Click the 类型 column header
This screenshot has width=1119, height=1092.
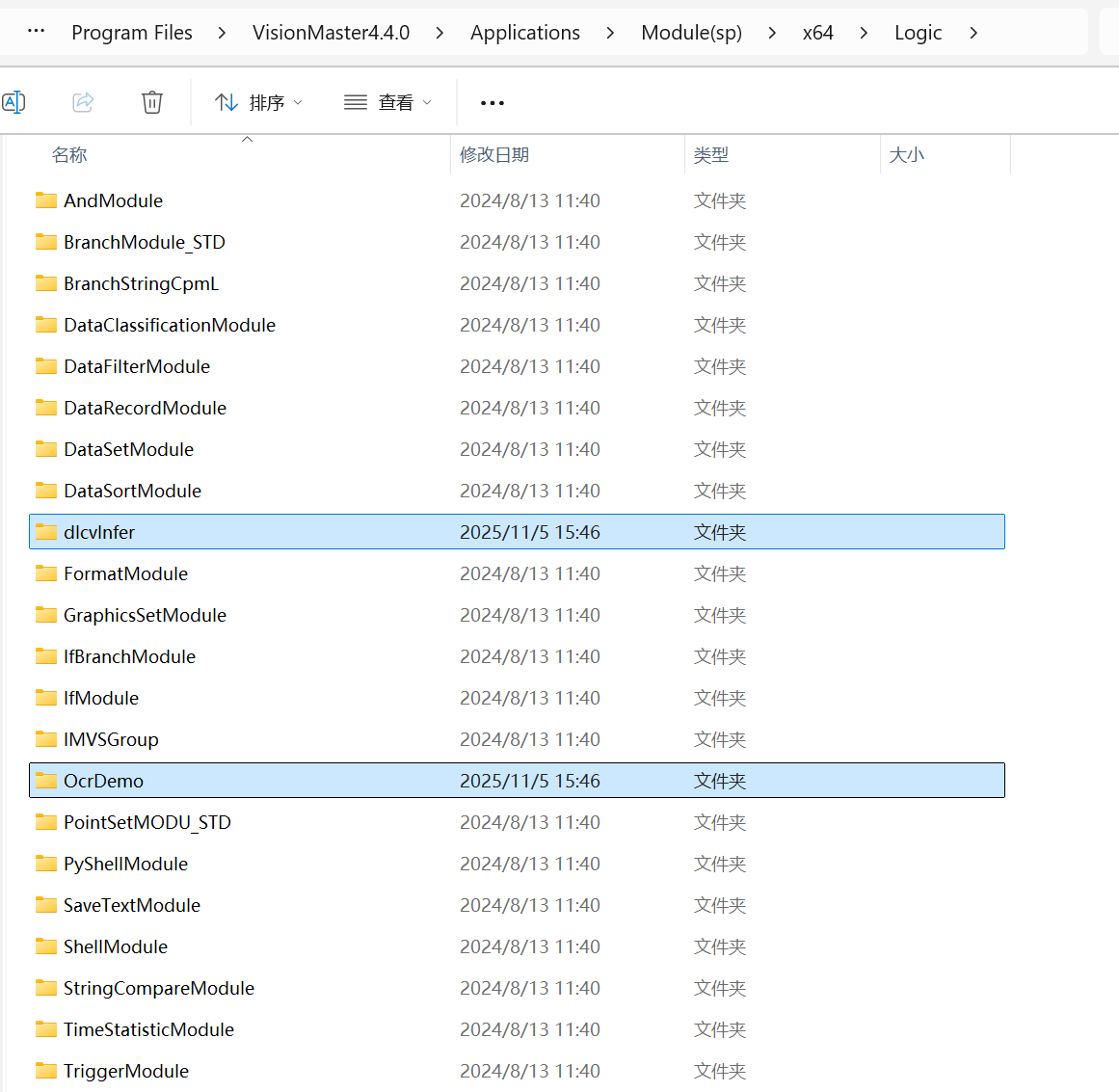(711, 155)
